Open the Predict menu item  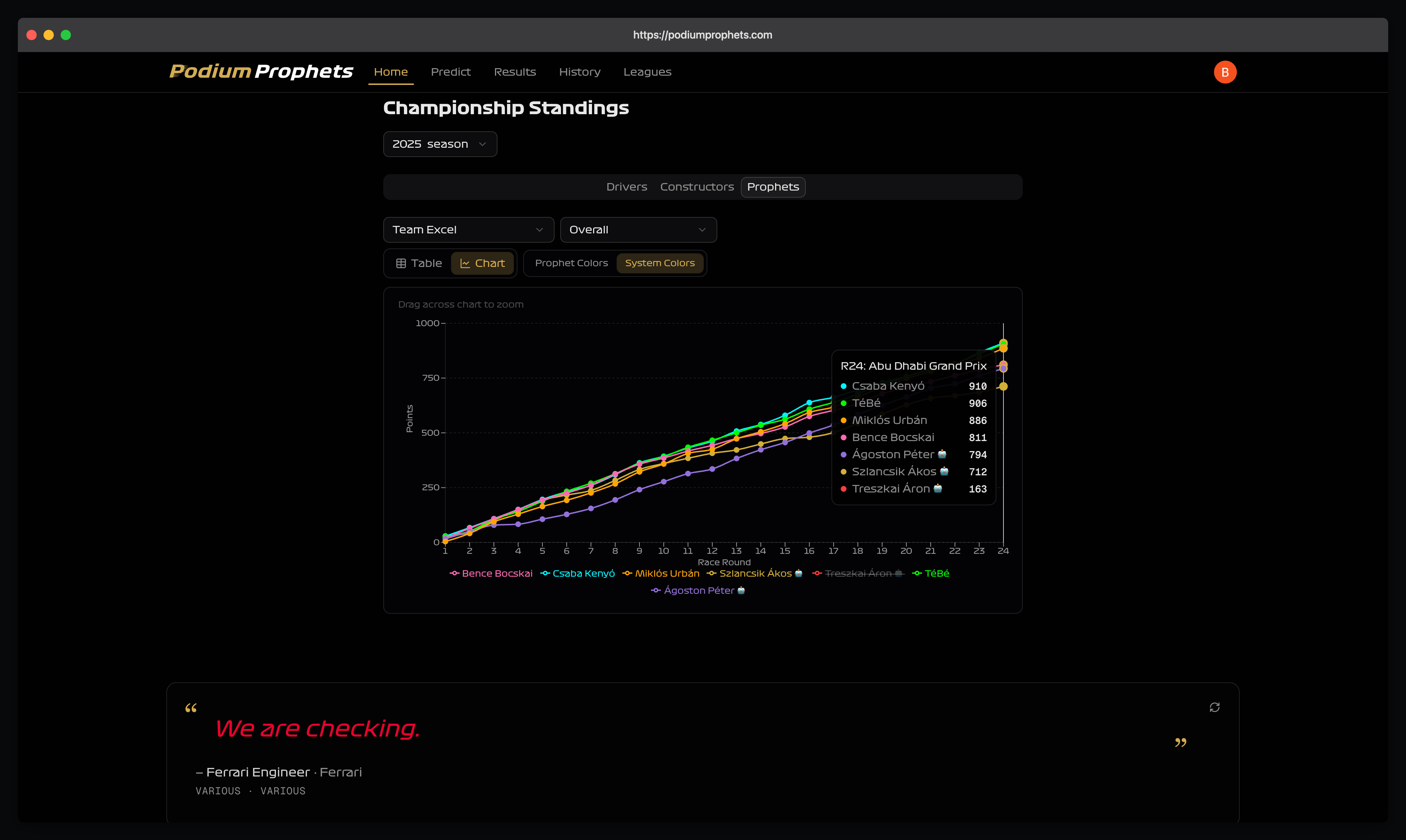click(451, 72)
